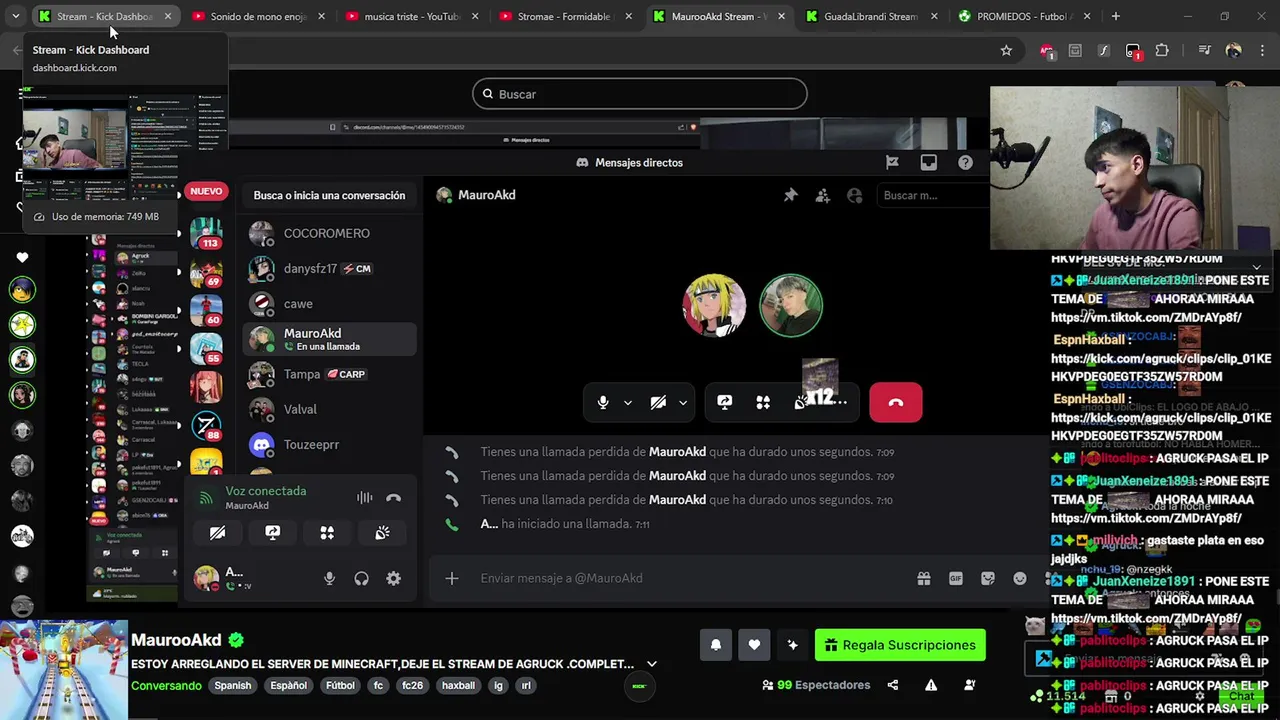Viewport: 1280px width, 720px height.
Task: Report stream with the warning triangle icon
Action: pos(931,685)
